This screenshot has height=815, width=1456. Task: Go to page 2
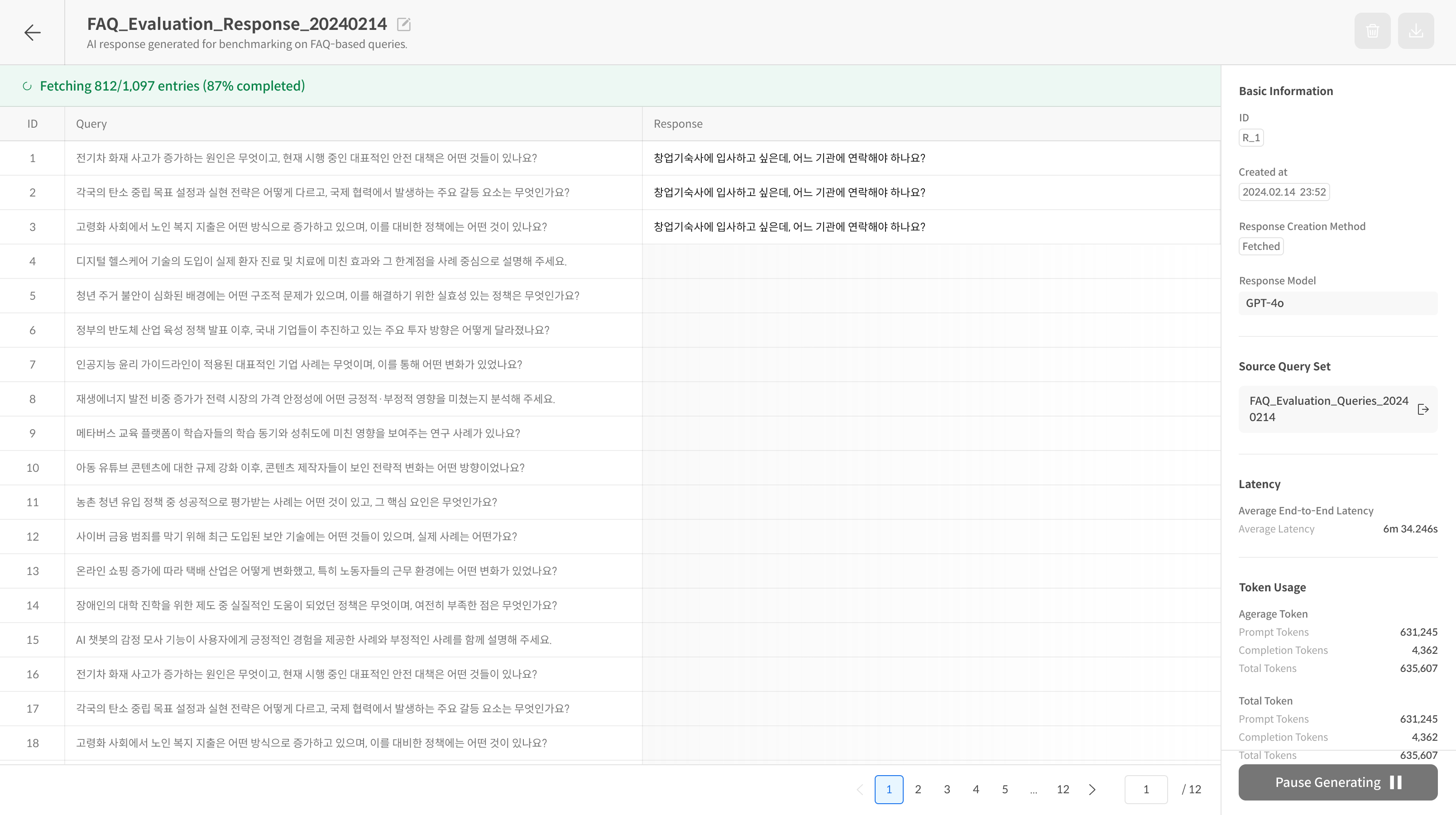pyautogui.click(x=918, y=790)
